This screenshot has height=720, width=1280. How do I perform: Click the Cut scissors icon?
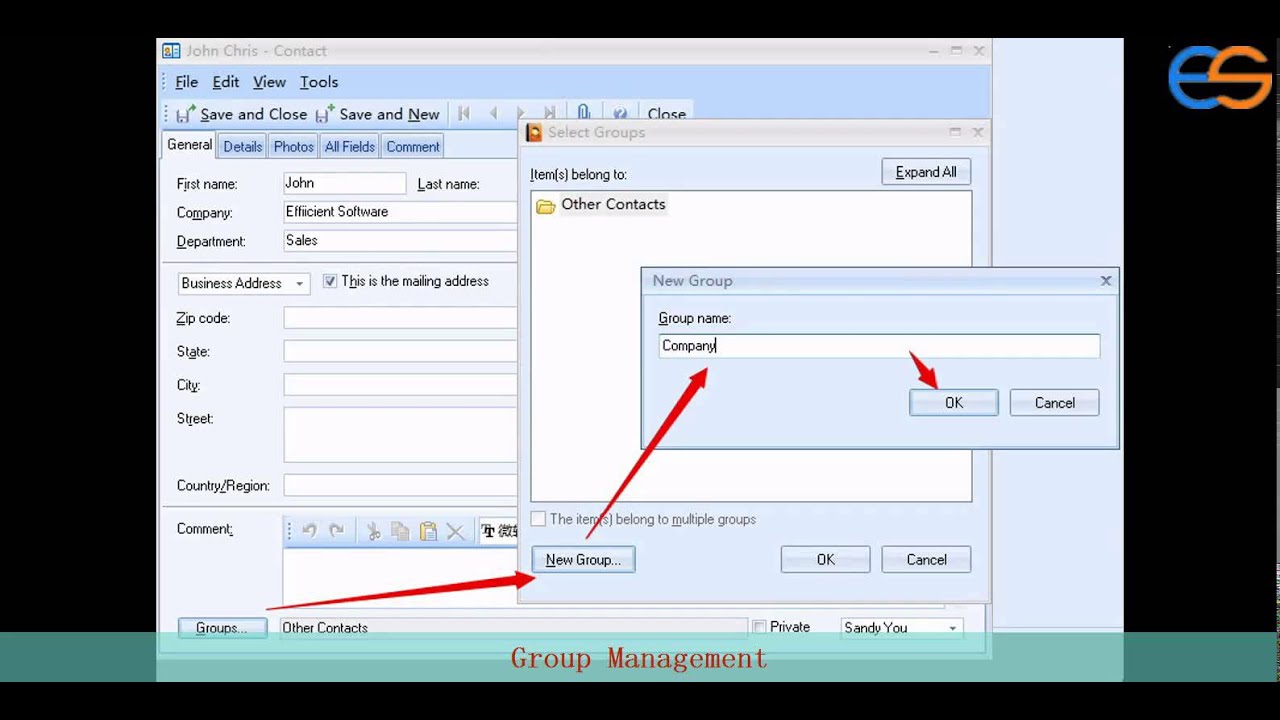coord(373,531)
